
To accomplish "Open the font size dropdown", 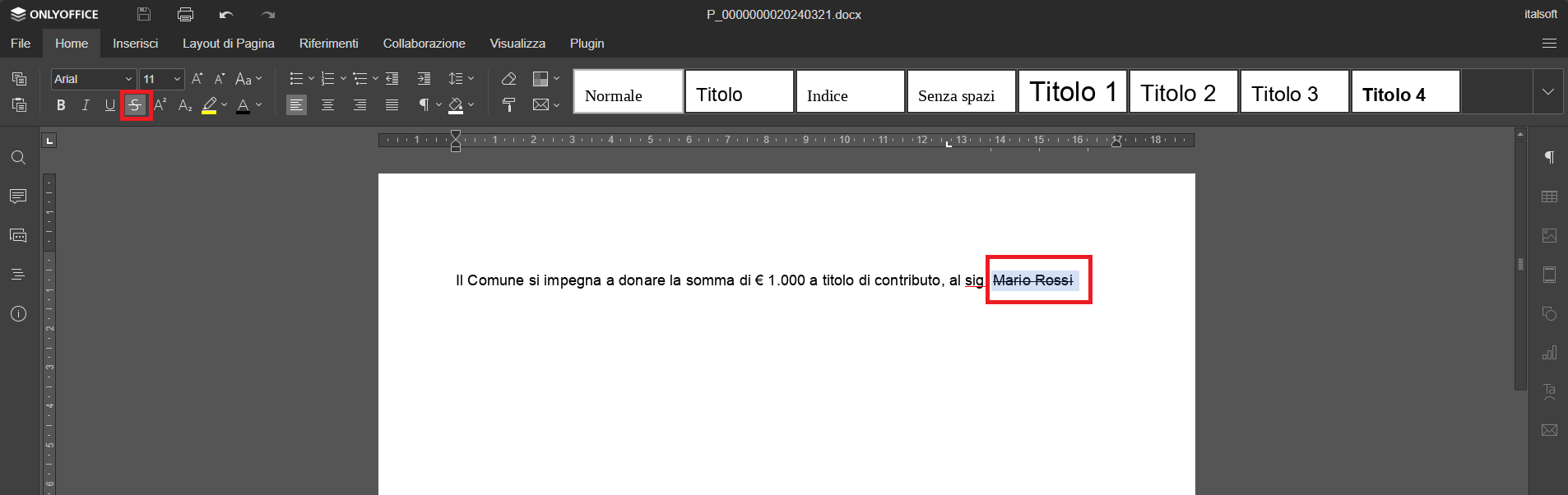I will pyautogui.click(x=177, y=79).
